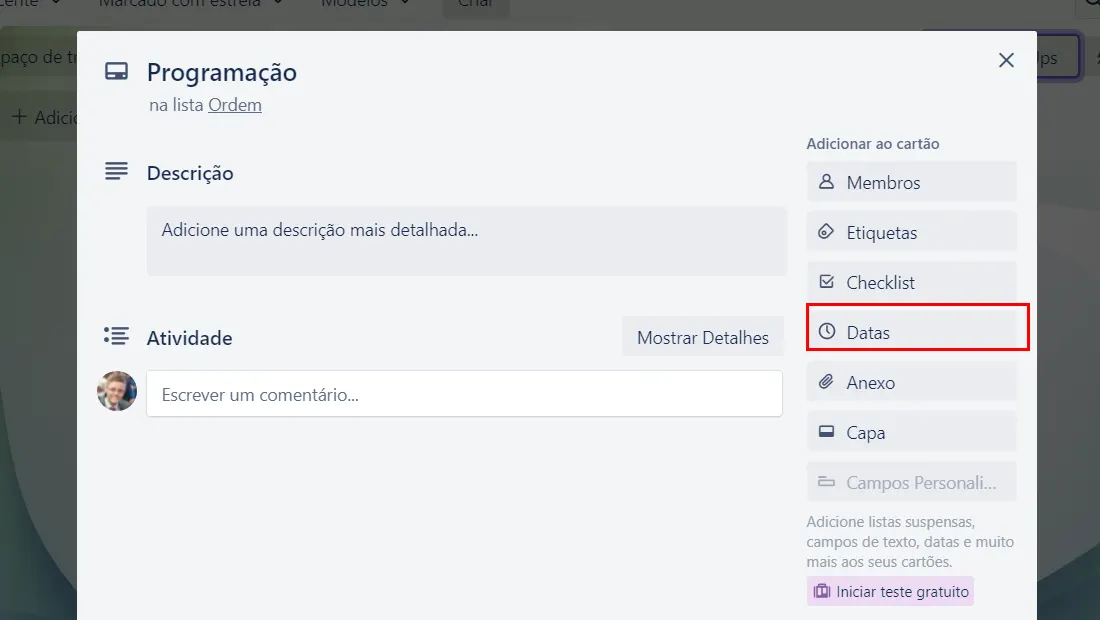Open the Capa cover option
Screen dimensions: 1100x620
click(911, 432)
